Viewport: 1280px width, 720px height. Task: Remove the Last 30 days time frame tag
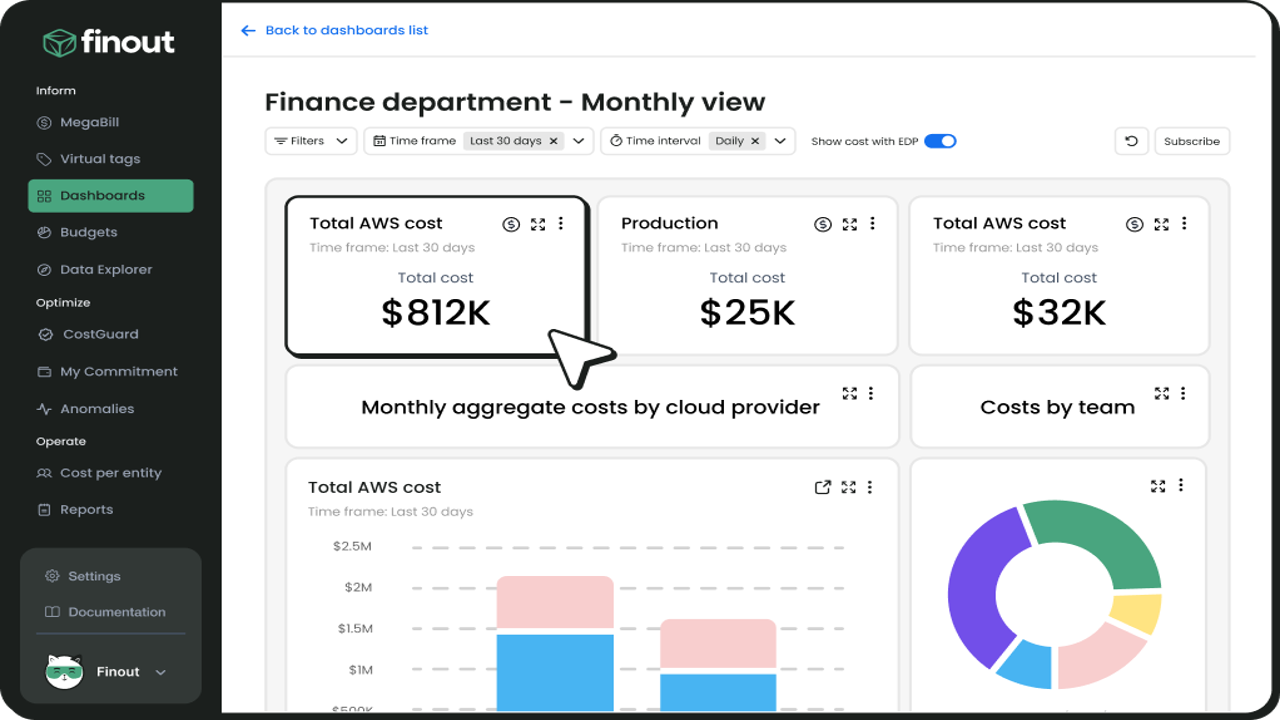point(553,141)
